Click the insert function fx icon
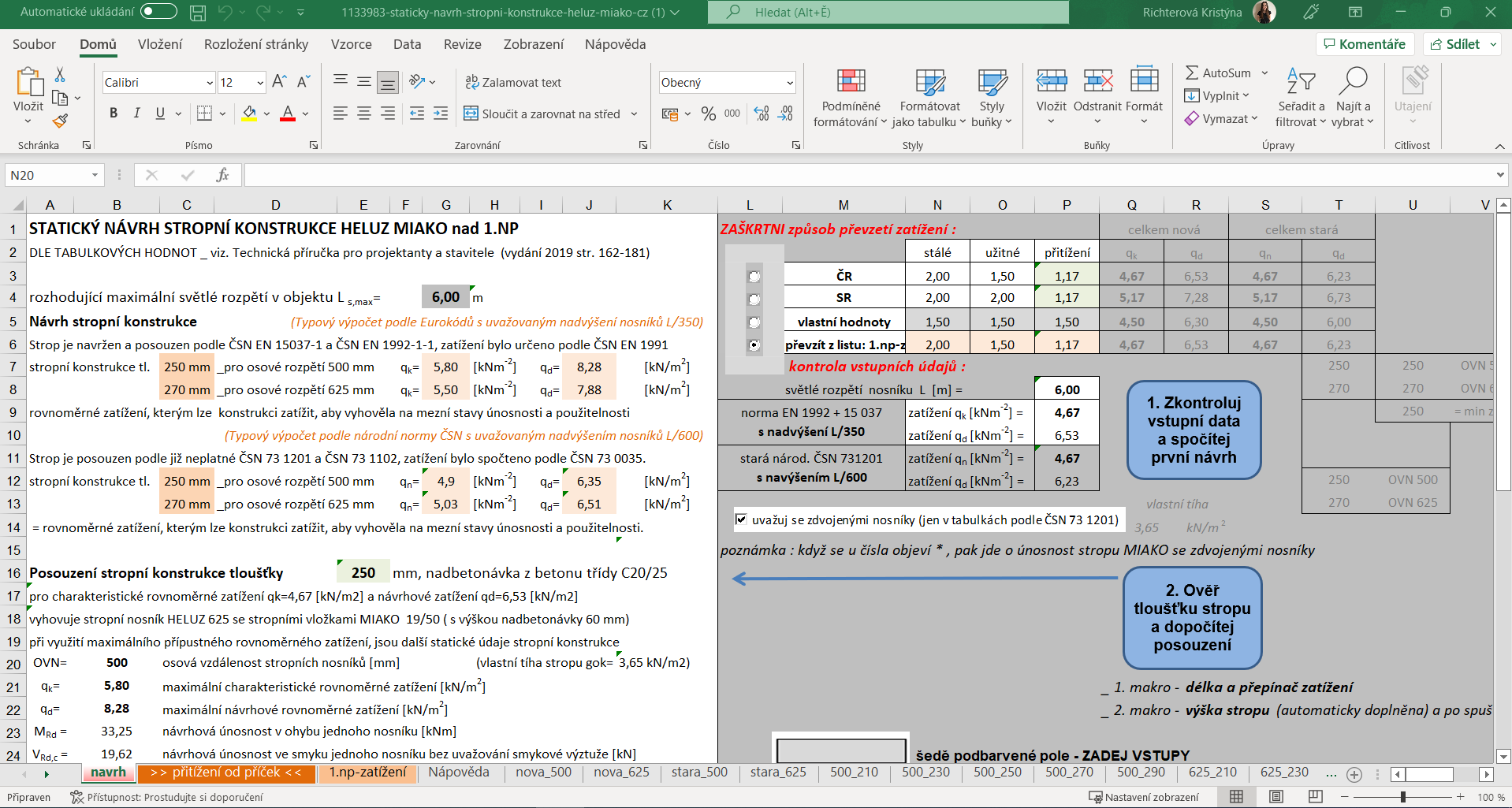1512x808 pixels. (x=222, y=175)
